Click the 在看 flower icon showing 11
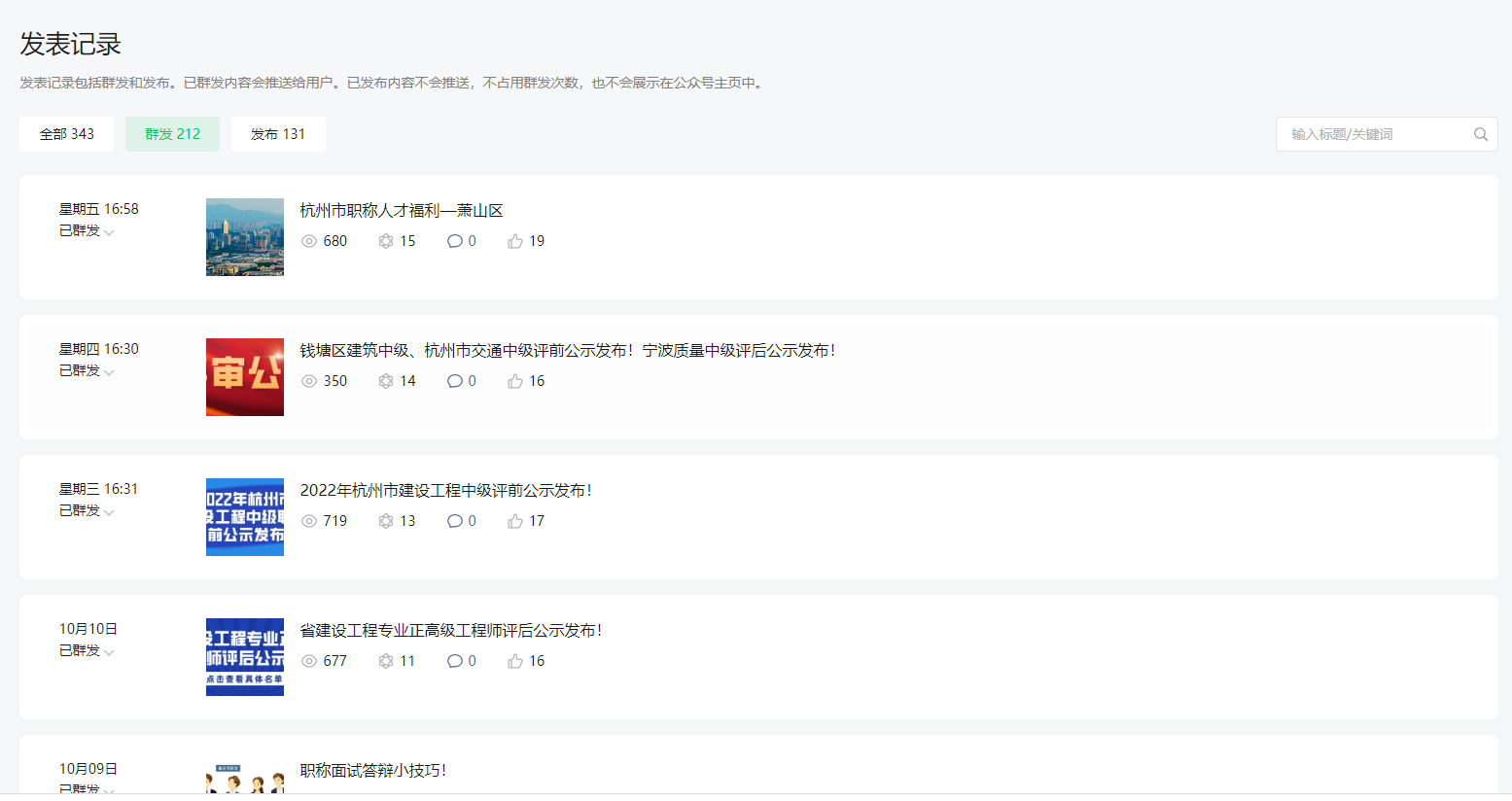This screenshot has width=1512, height=801. tap(386, 661)
